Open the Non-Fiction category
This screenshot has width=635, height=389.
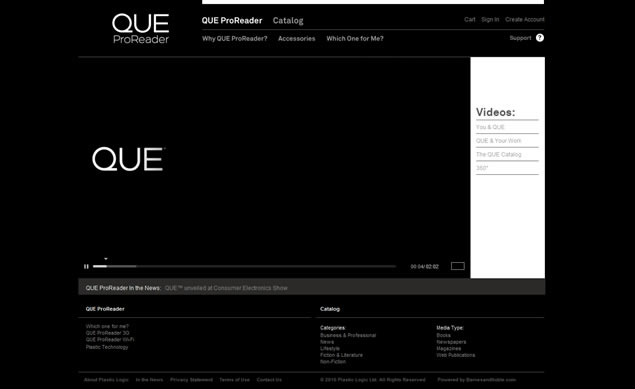(x=333, y=362)
